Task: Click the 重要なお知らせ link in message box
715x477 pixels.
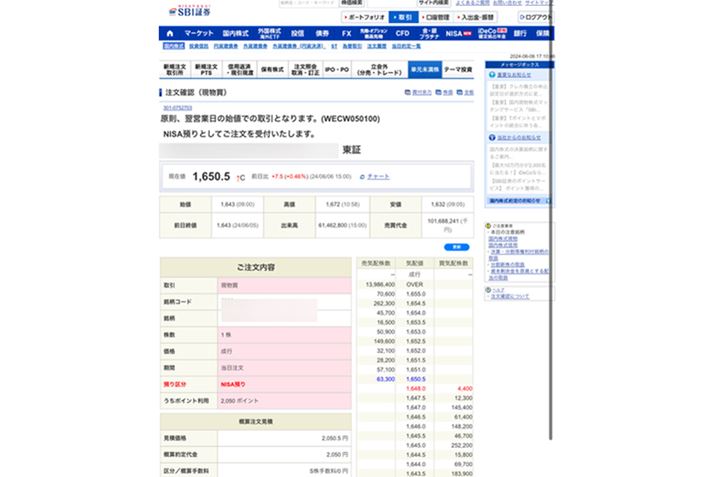Action: 507,75
